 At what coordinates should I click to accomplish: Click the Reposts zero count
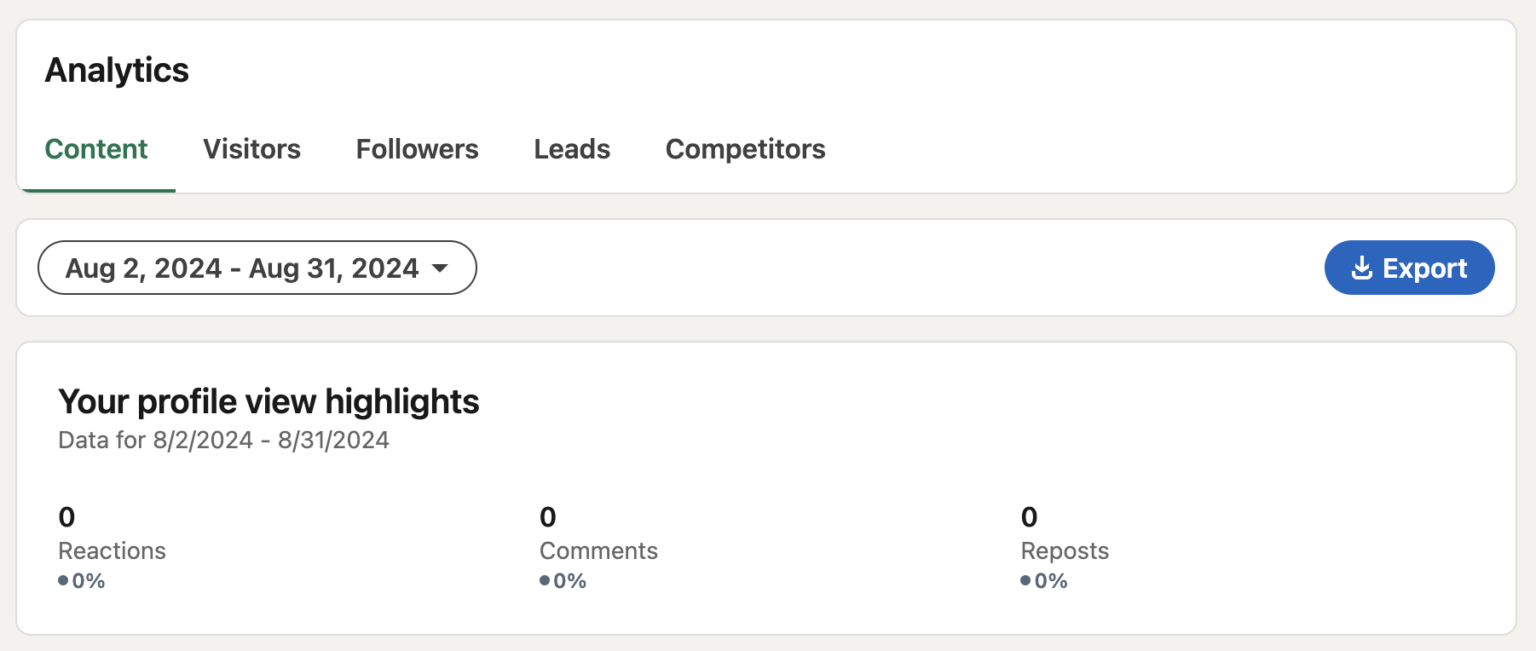(x=1028, y=517)
